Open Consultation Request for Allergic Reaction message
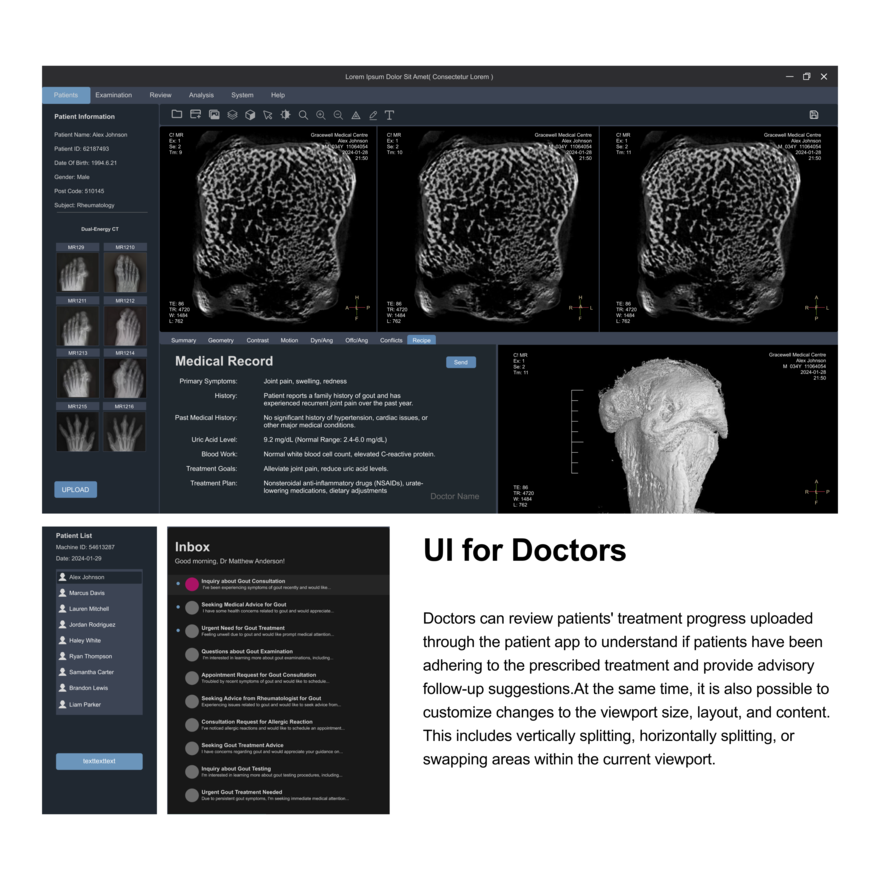The image size is (880, 880). (x=278, y=725)
